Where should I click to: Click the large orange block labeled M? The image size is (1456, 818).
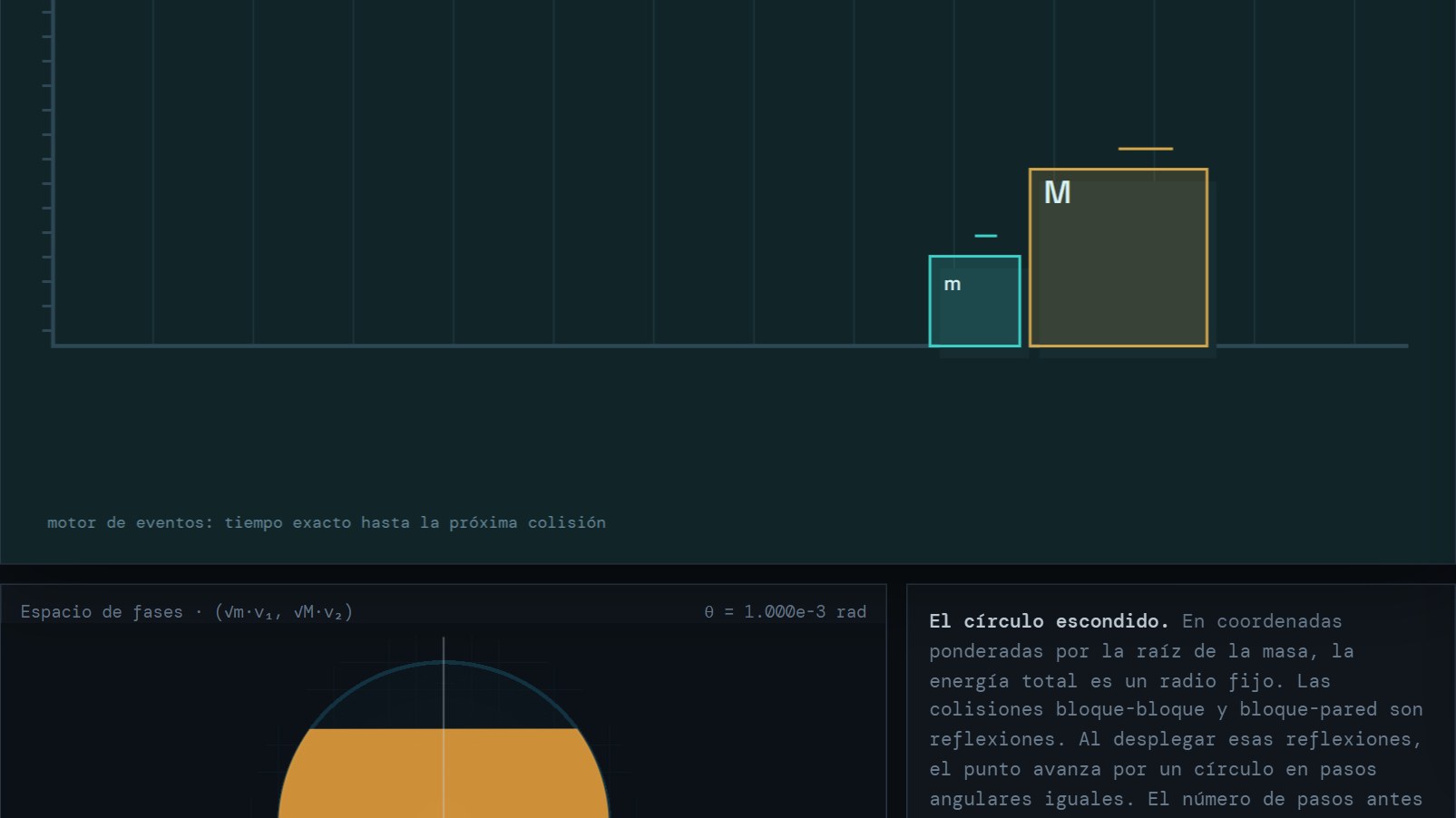click(x=1119, y=258)
